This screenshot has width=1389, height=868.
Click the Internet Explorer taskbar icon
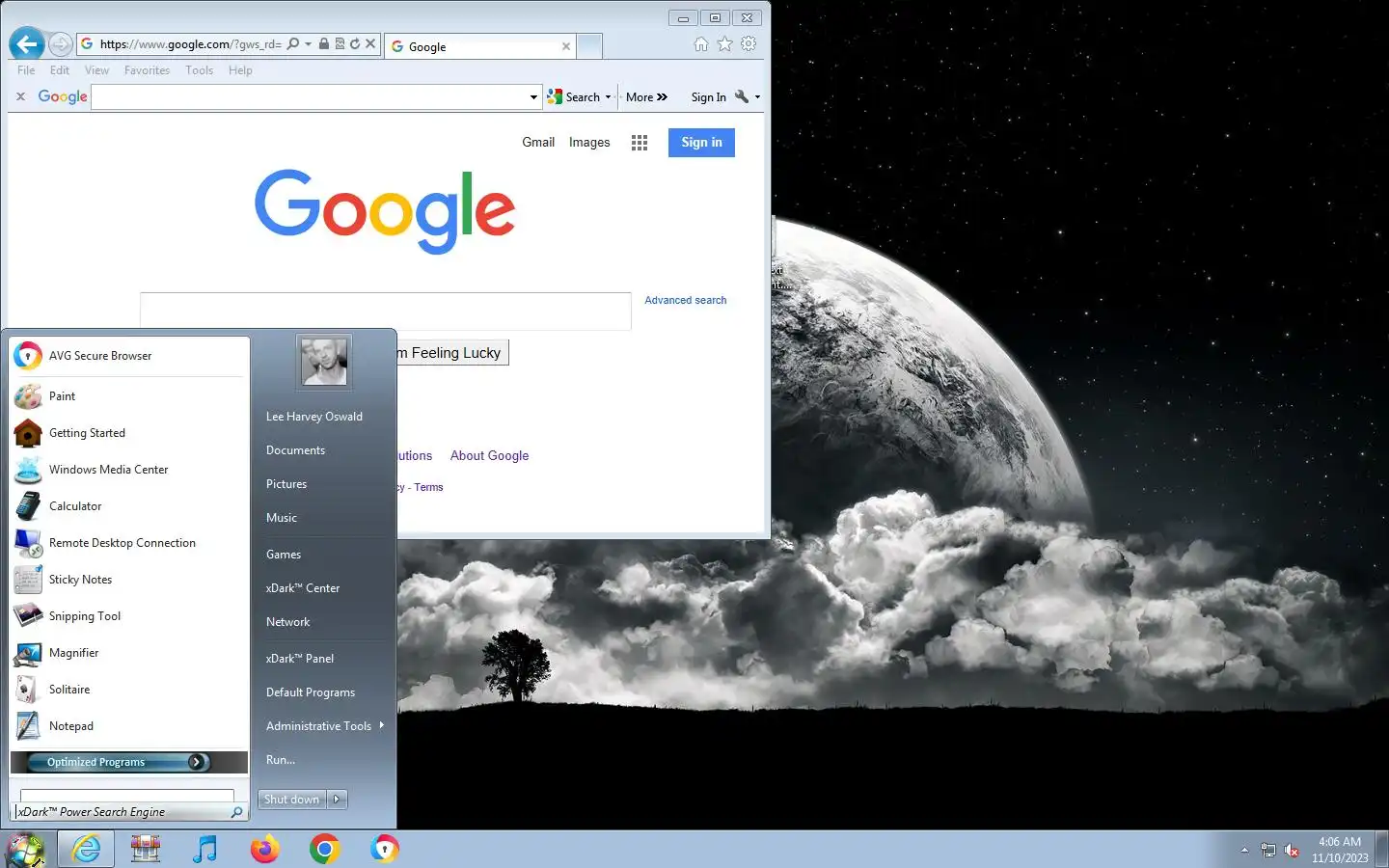coord(86,849)
